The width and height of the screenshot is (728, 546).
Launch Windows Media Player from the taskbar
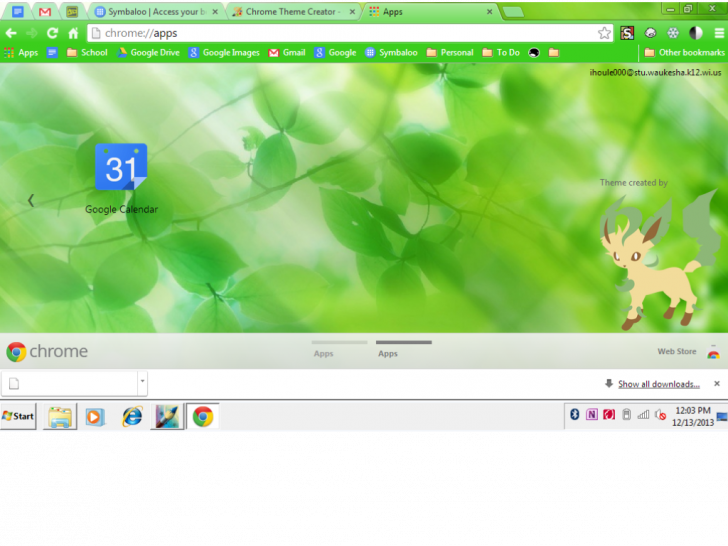click(x=95, y=416)
